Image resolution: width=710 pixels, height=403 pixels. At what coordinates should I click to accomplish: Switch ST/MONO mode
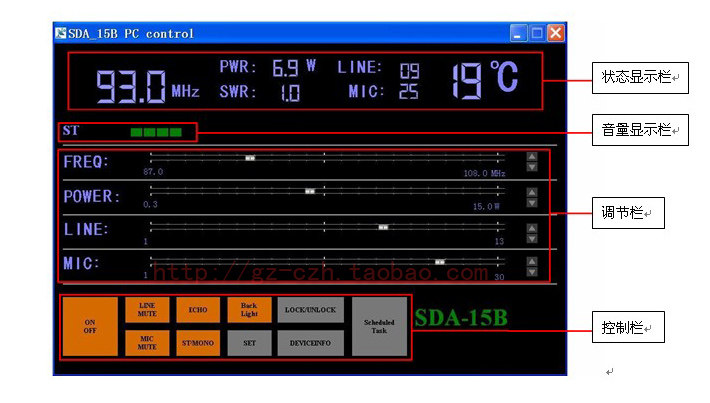(x=198, y=343)
